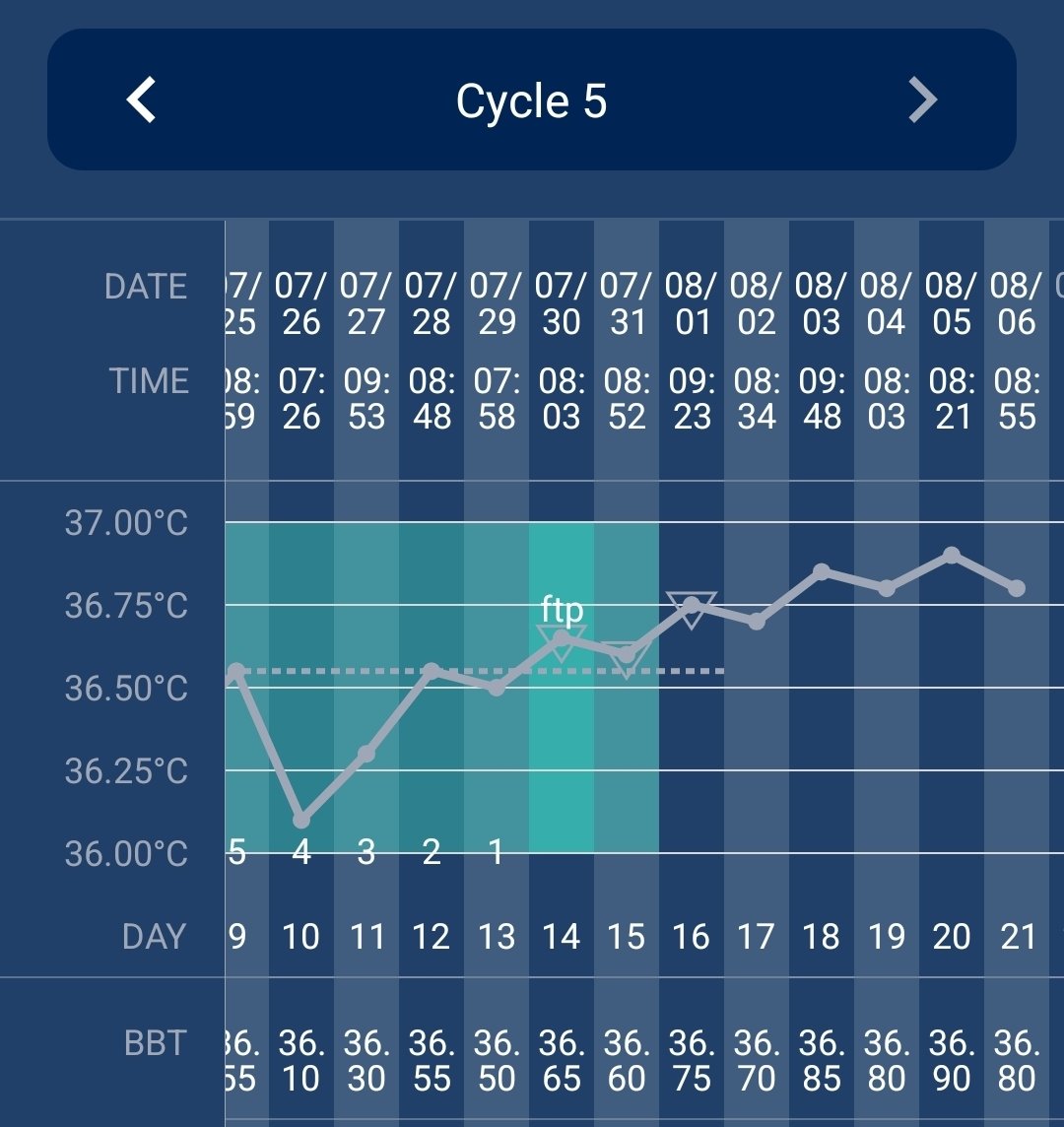Select the lowest temperature point at 36.10
This screenshot has width=1064, height=1127.
(x=301, y=820)
